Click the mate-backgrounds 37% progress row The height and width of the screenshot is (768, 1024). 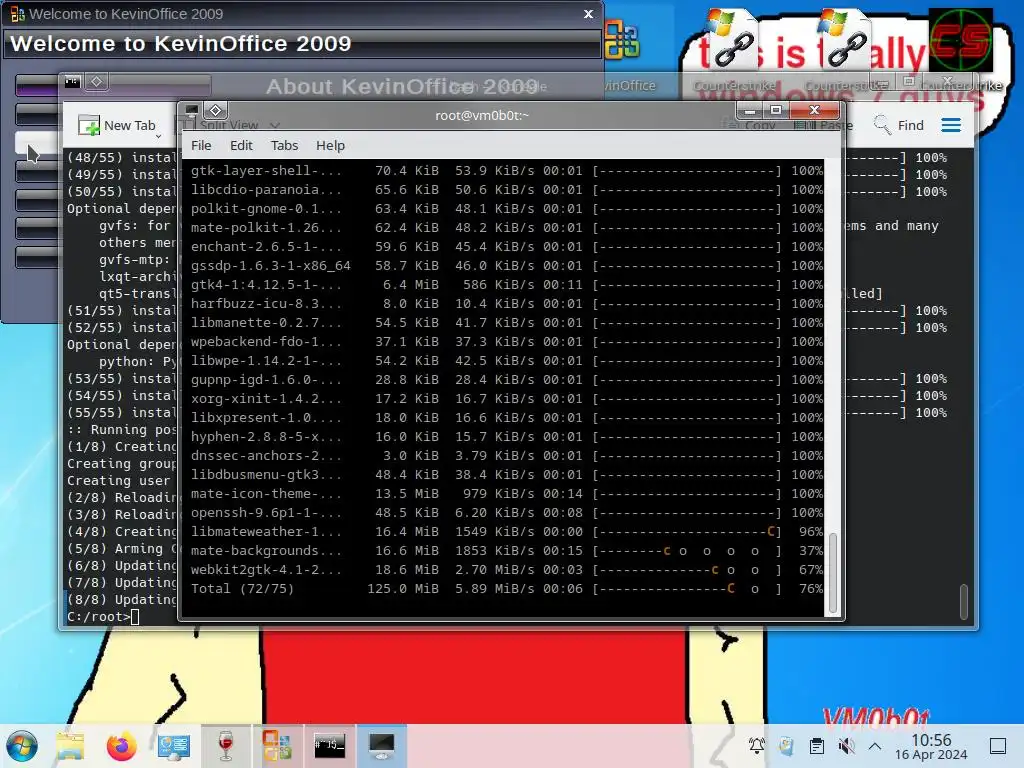tap(506, 551)
